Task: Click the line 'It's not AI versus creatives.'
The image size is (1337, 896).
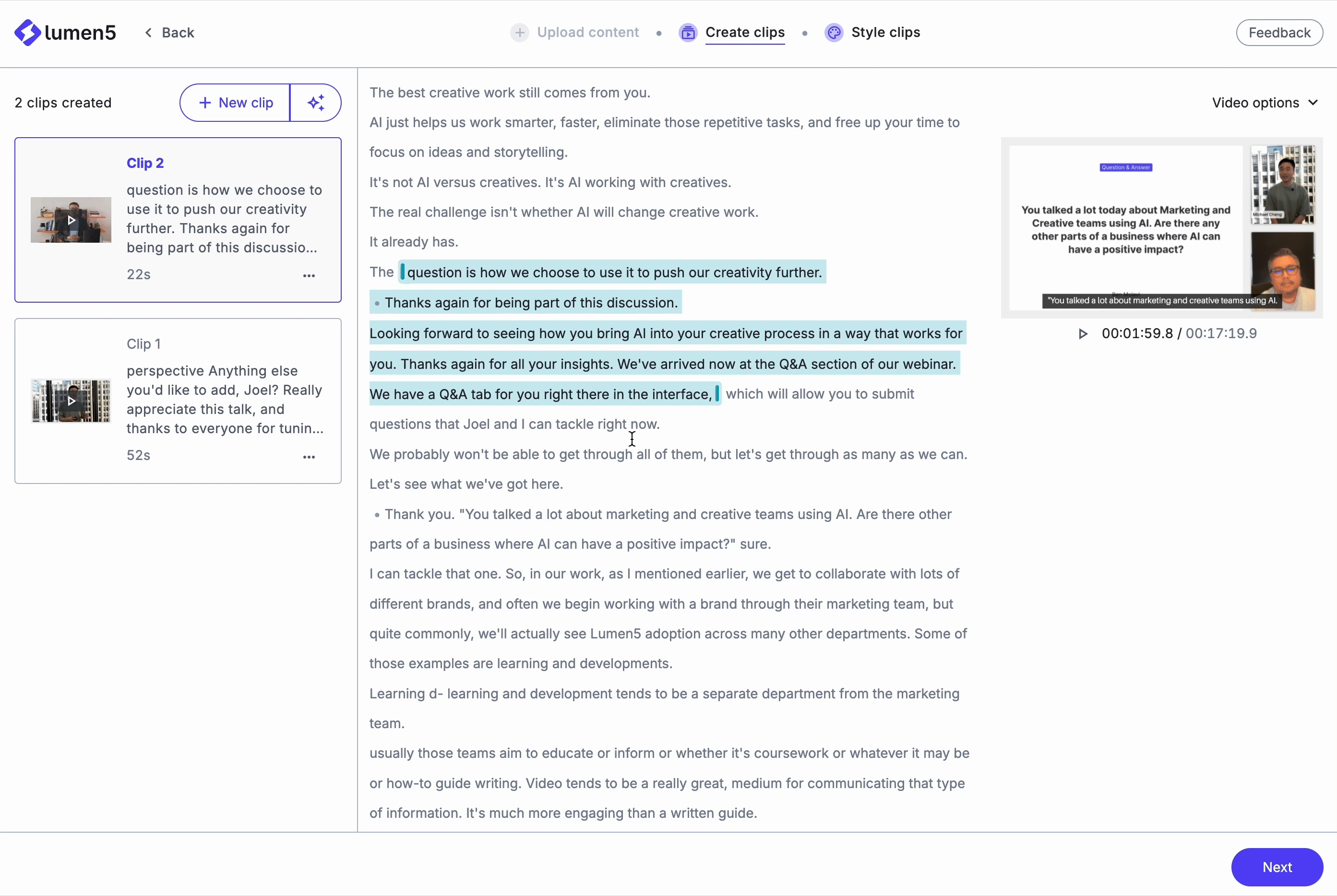Action: pos(455,182)
